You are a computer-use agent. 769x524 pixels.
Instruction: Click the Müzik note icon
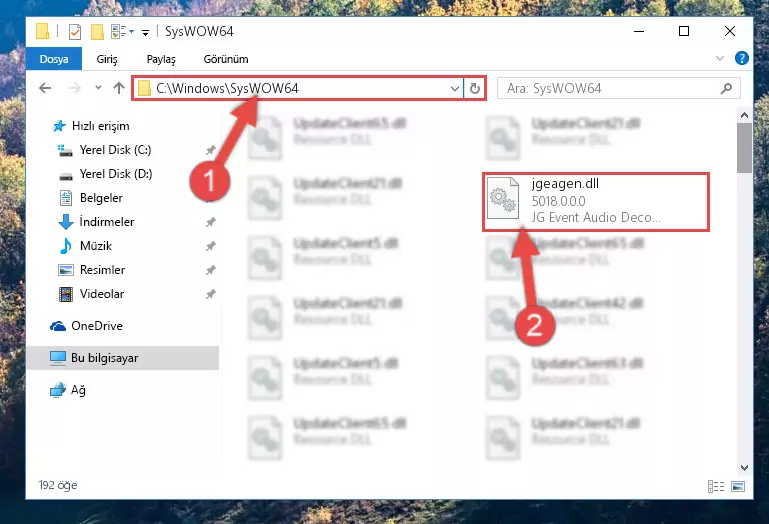(66, 246)
